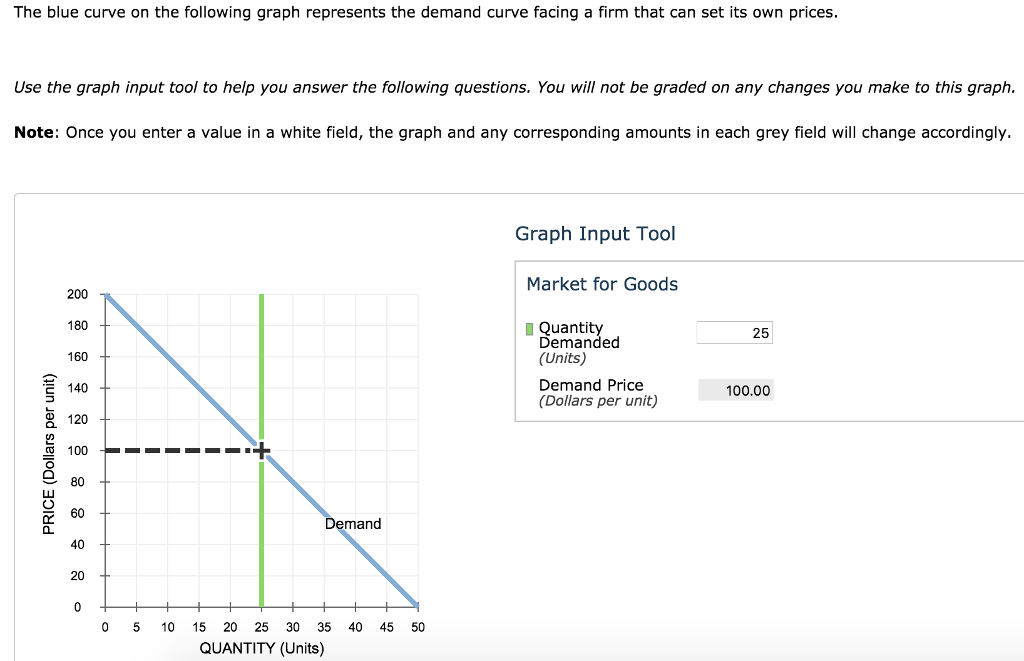Click the QUANTITY (Units) axis label
The height and width of the screenshot is (661, 1024).
(264, 648)
